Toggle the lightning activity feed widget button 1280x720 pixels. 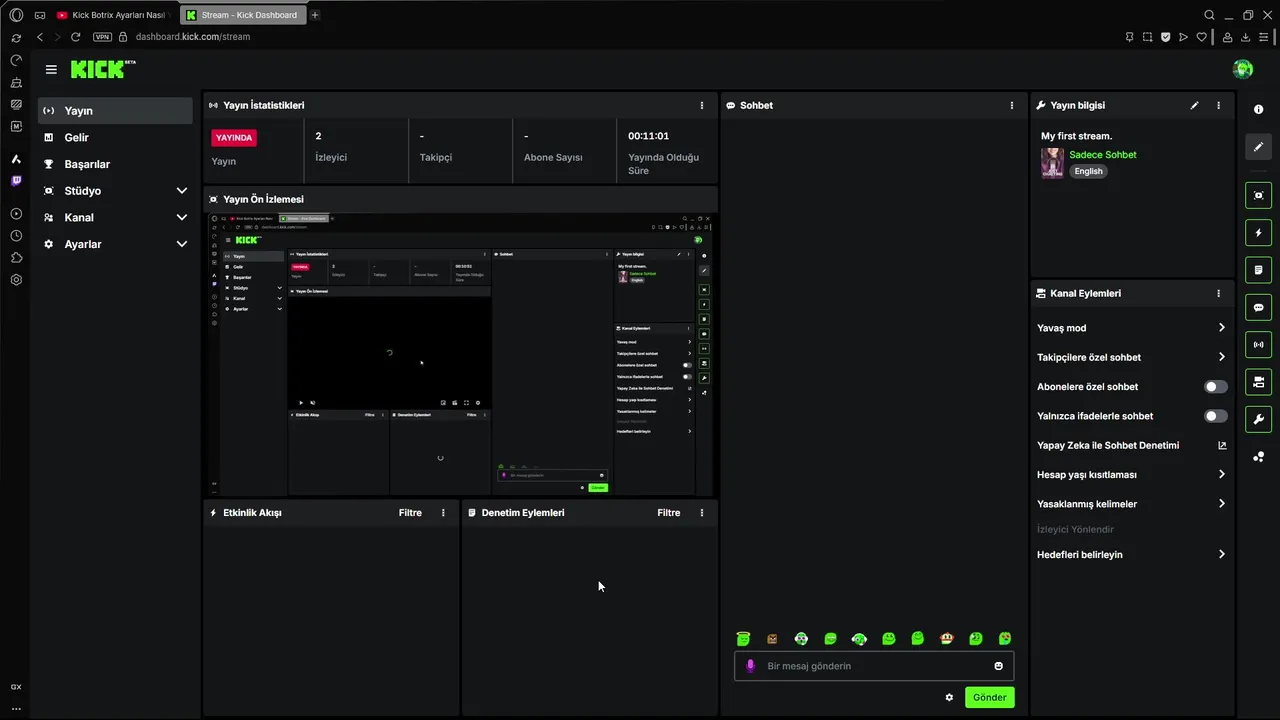[1258, 233]
